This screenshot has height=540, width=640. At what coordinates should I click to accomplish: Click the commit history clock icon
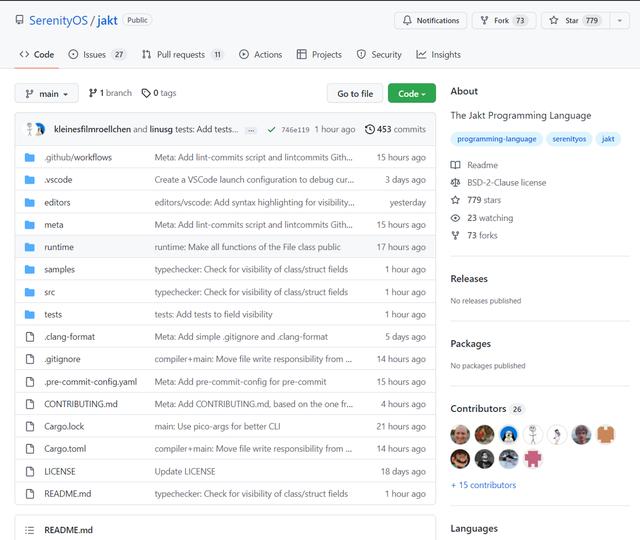pyautogui.click(x=369, y=129)
